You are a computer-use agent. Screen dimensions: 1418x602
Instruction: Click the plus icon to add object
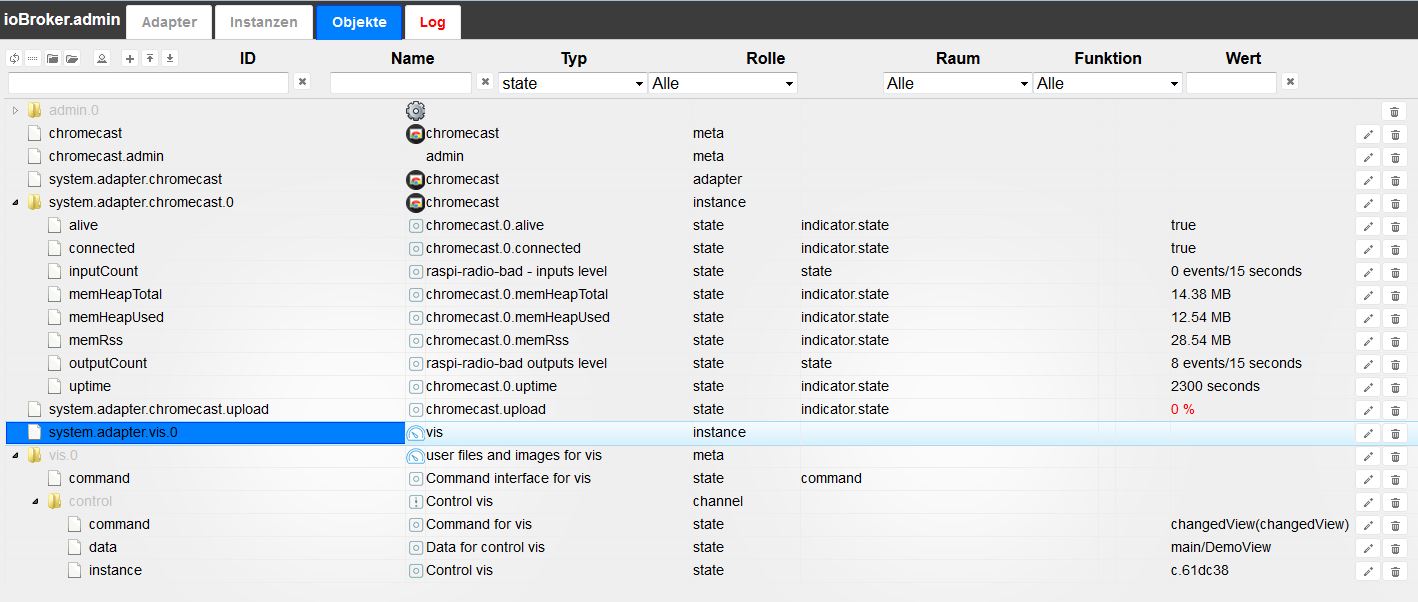tap(129, 59)
